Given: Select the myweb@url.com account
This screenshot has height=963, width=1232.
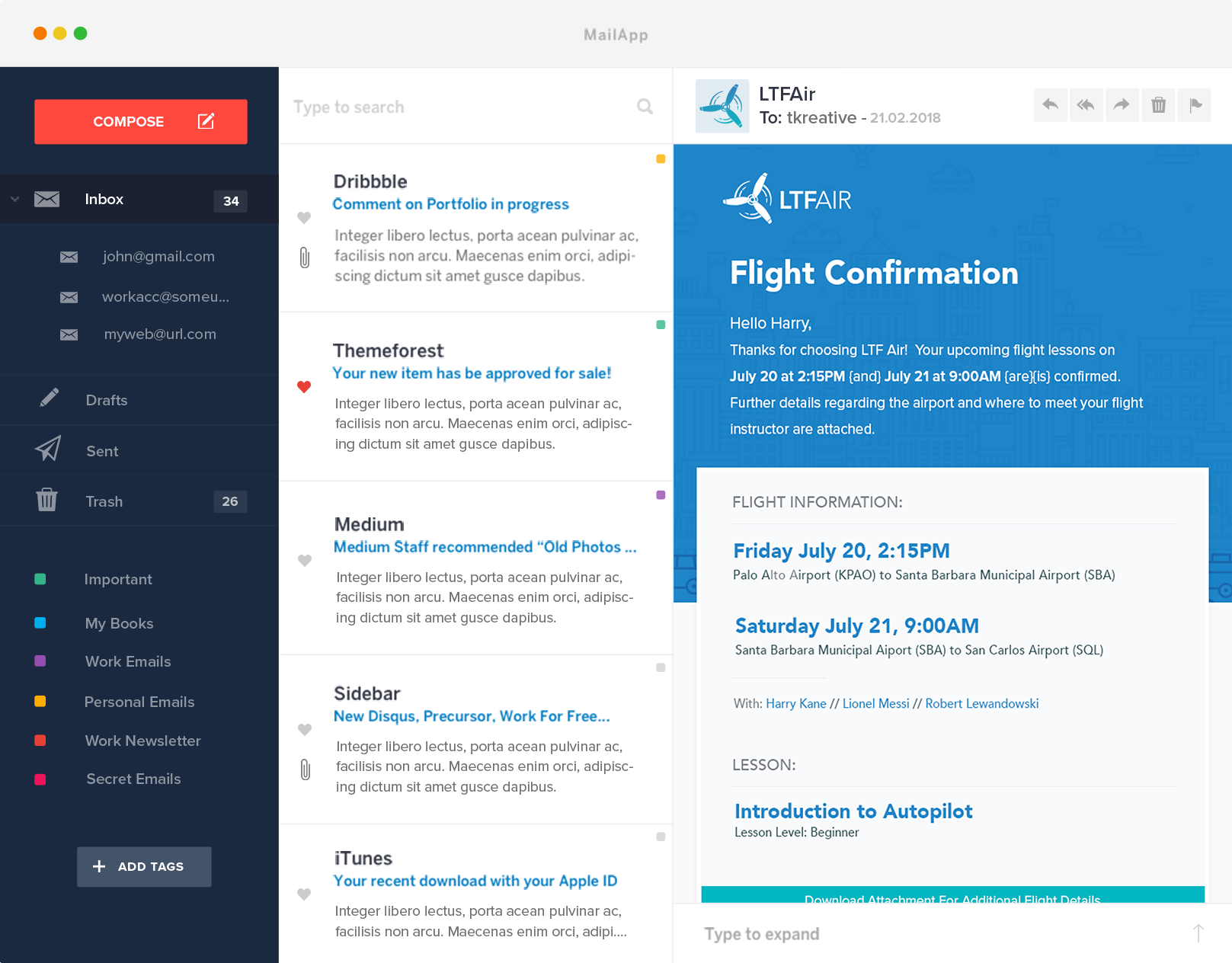Looking at the screenshot, I should tap(160, 334).
